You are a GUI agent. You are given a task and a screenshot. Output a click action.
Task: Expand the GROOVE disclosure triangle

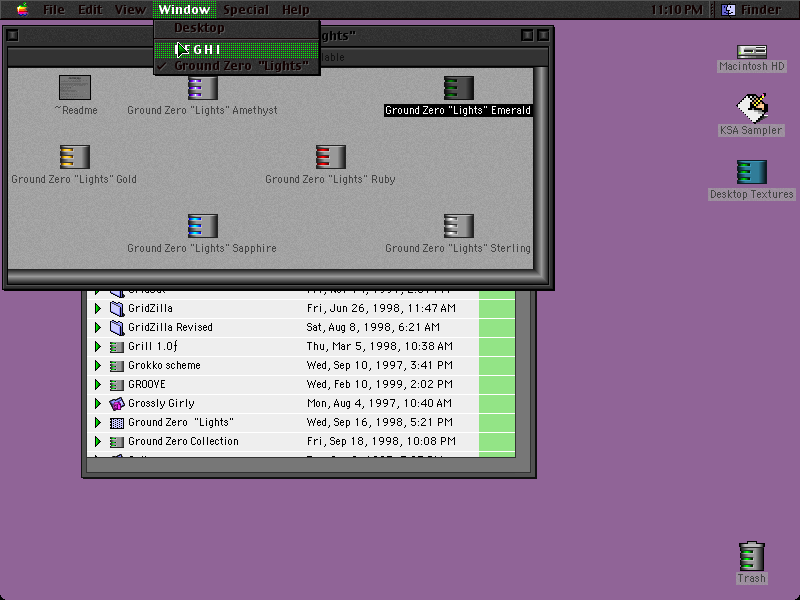coord(97,384)
